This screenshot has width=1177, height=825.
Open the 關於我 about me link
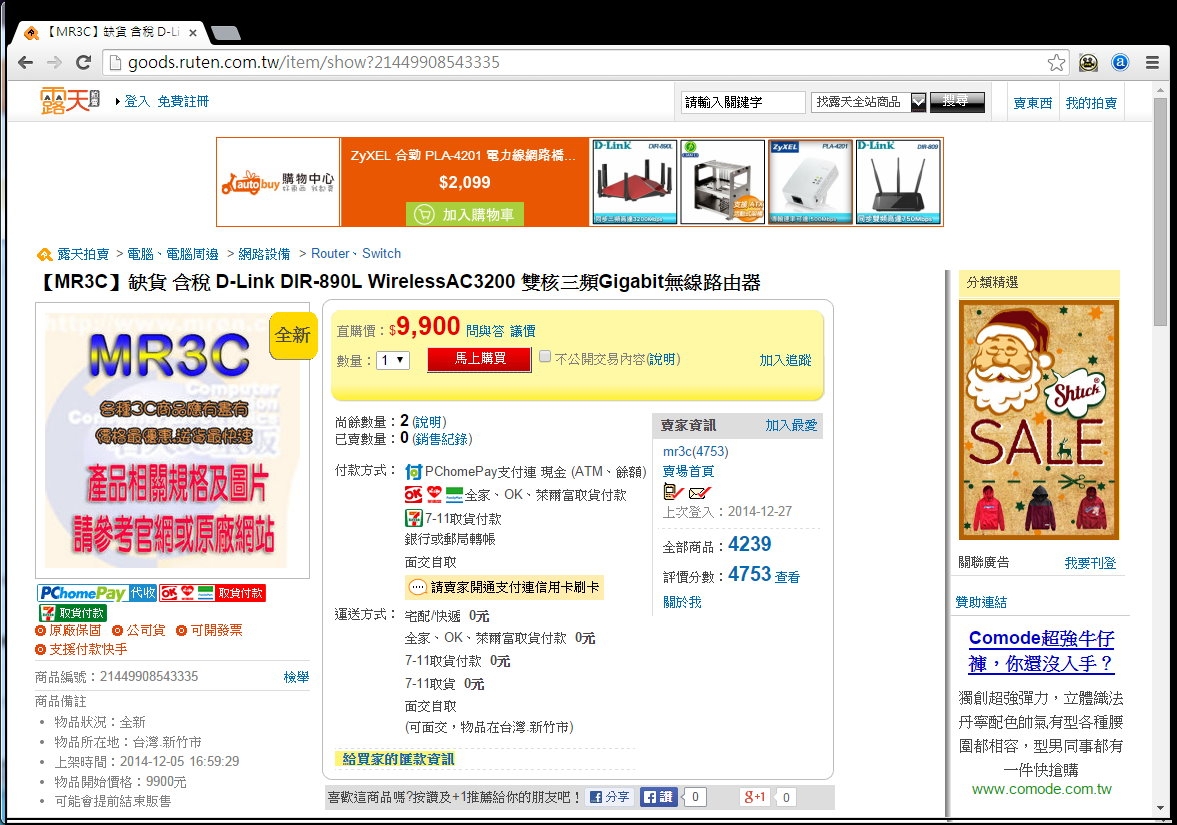click(682, 602)
